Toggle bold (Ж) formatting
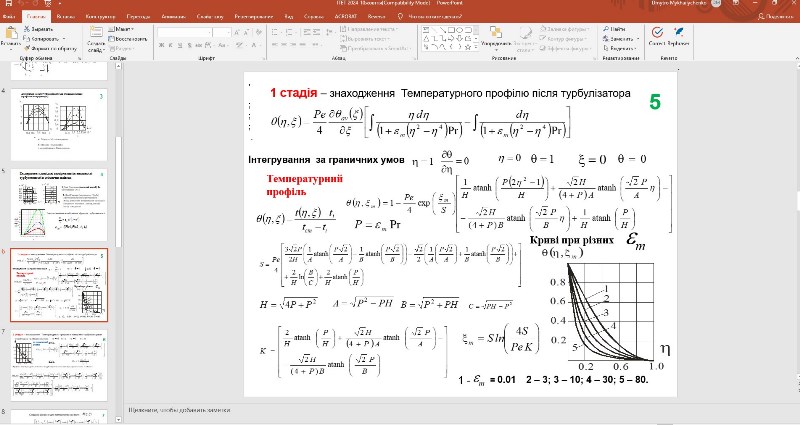 [x=161, y=45]
